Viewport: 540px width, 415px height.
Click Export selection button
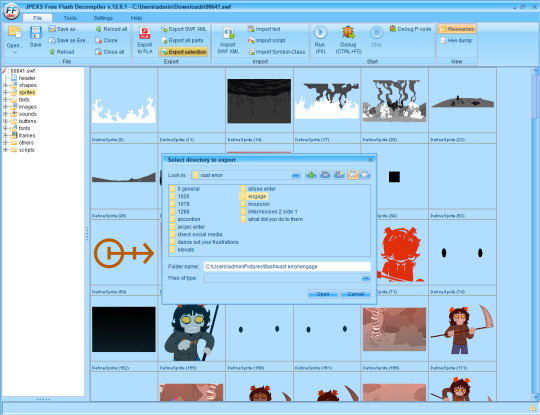[184, 52]
